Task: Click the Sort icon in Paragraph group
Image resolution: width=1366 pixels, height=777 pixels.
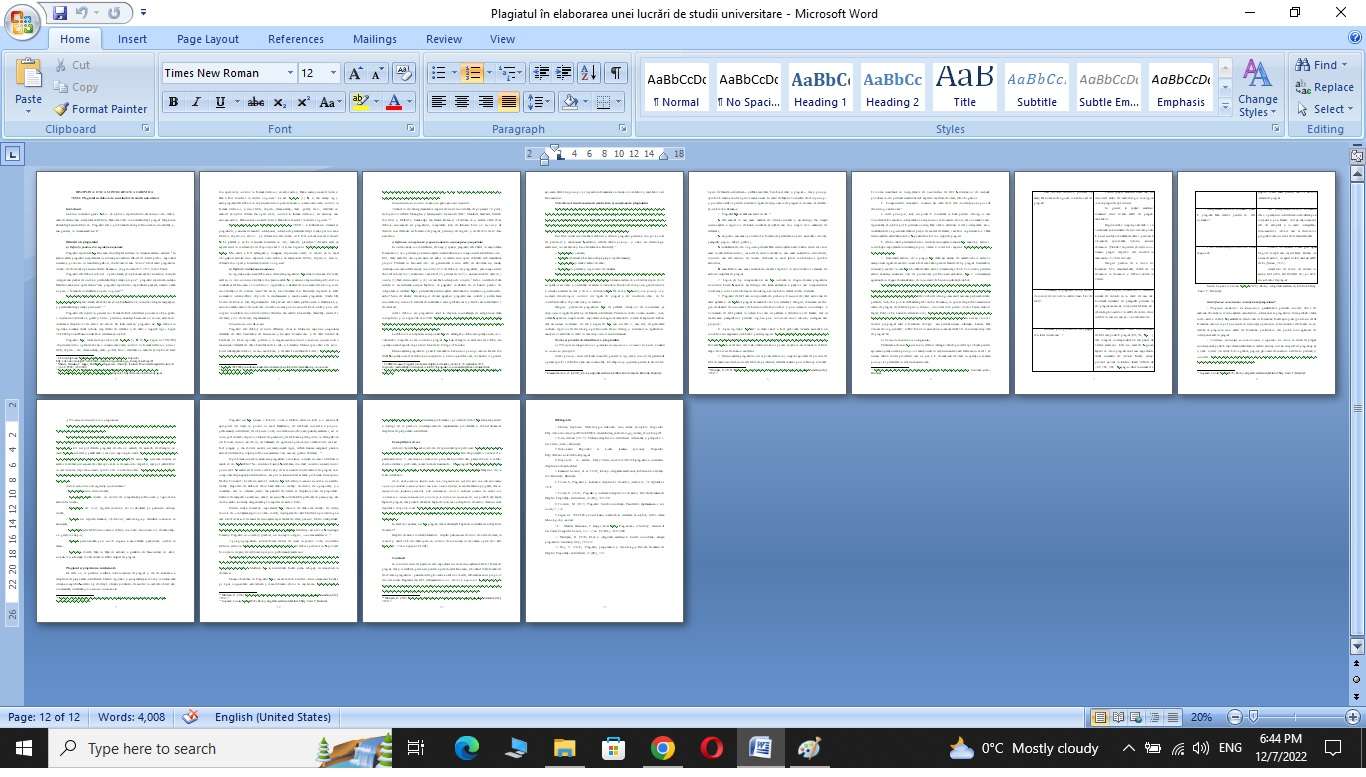Action: pos(589,73)
